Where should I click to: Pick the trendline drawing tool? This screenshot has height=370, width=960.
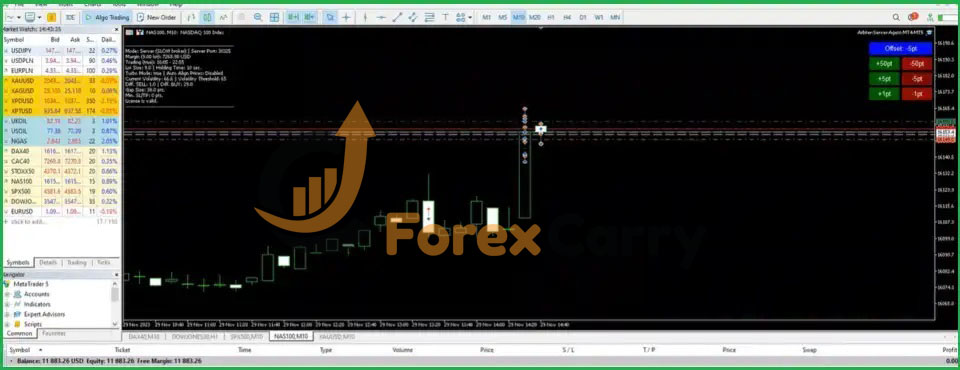pos(397,17)
